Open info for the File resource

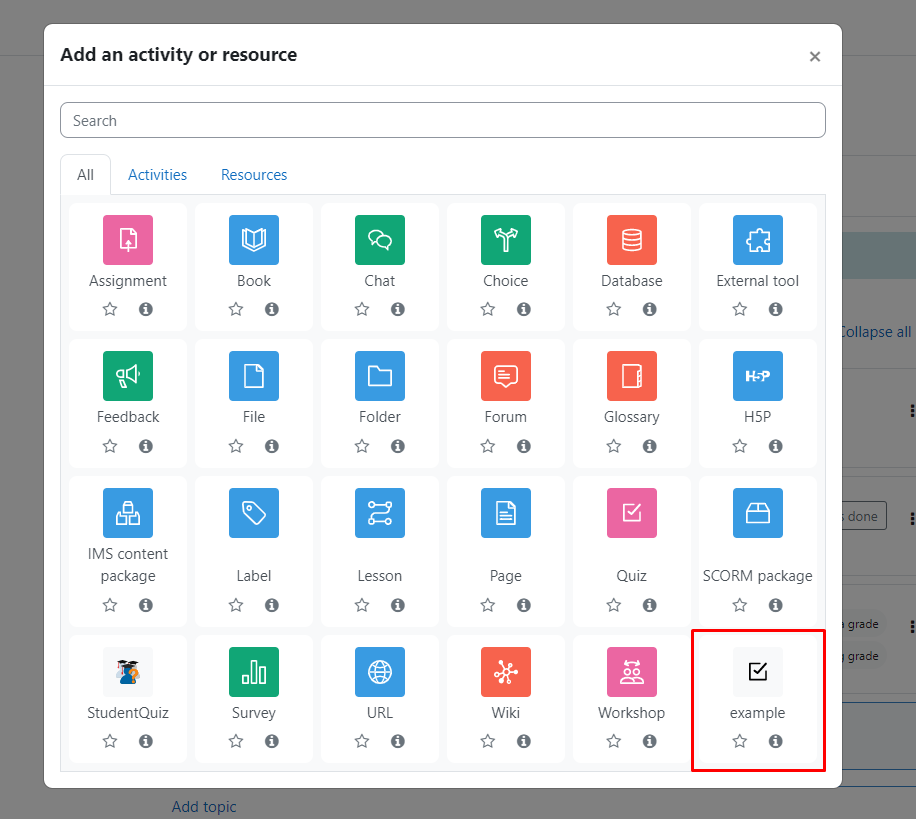[272, 446]
